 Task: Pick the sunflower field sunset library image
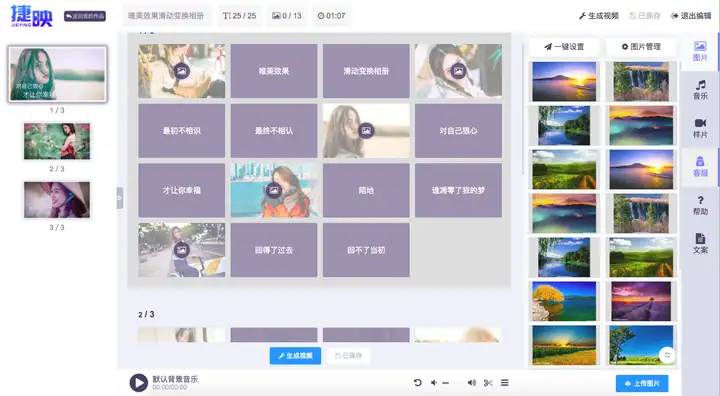564,345
